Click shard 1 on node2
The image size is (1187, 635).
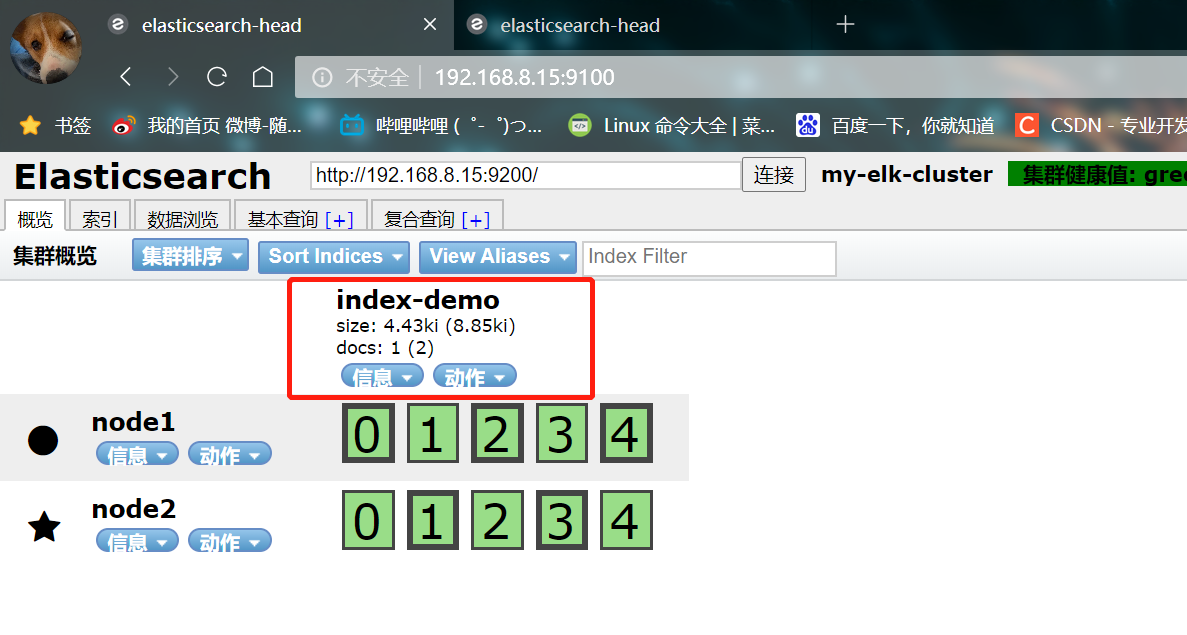[432, 520]
